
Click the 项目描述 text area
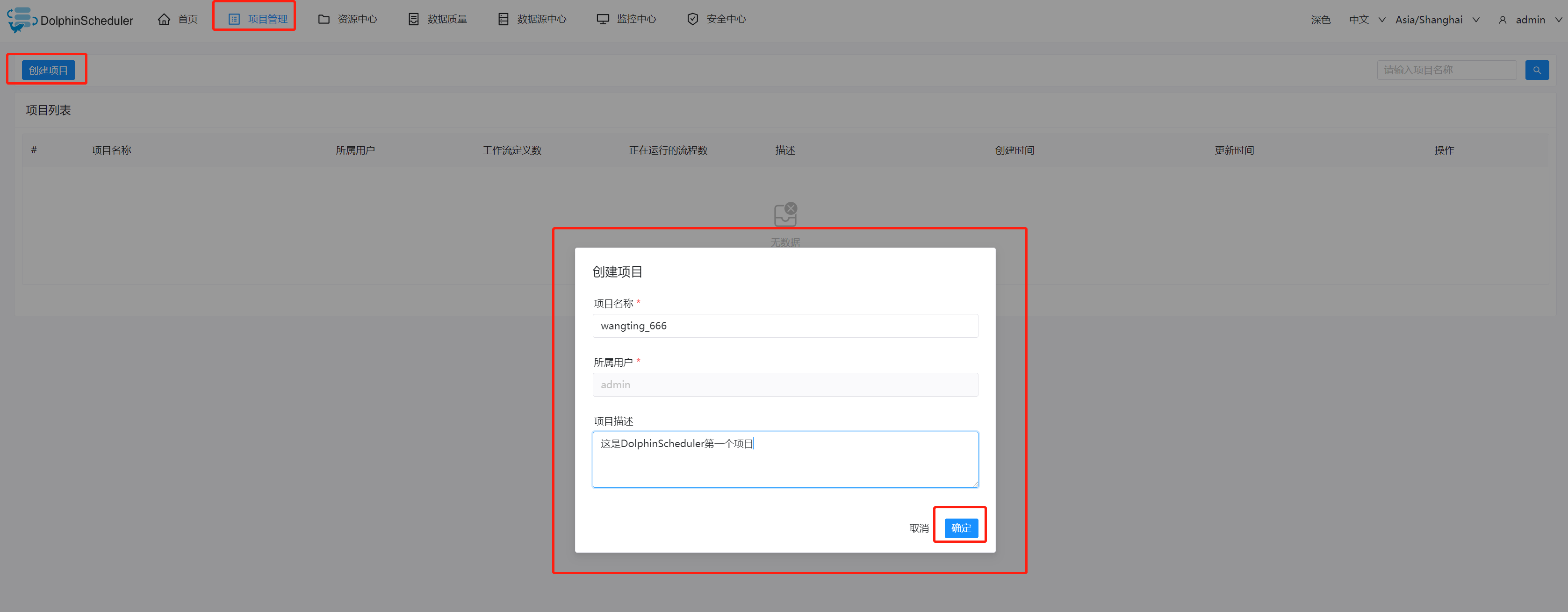[x=784, y=460]
